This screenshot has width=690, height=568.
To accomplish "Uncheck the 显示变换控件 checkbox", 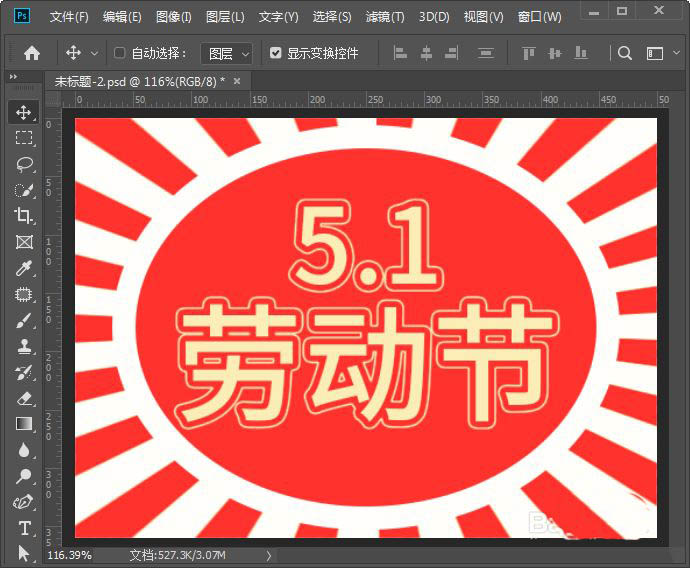I will point(275,53).
